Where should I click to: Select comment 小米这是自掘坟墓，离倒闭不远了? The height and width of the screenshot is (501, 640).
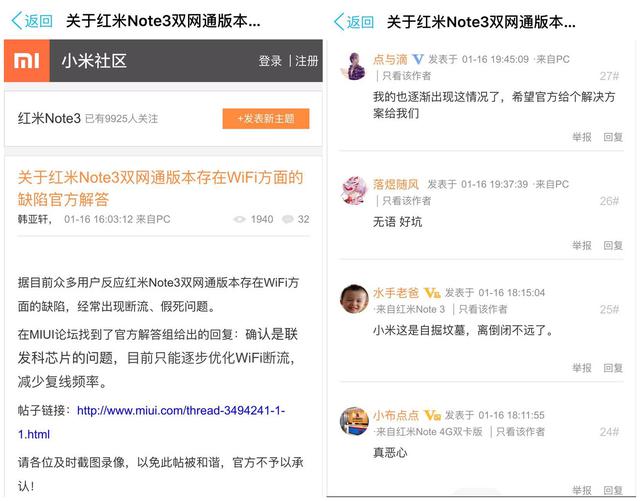click(x=463, y=330)
